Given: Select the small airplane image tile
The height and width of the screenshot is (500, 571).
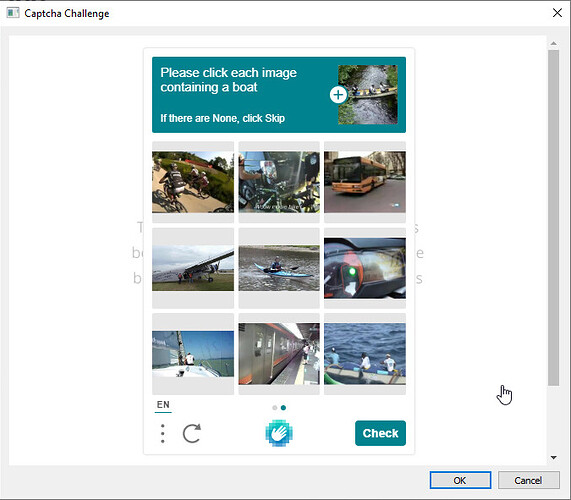Looking at the screenshot, I should [193, 268].
